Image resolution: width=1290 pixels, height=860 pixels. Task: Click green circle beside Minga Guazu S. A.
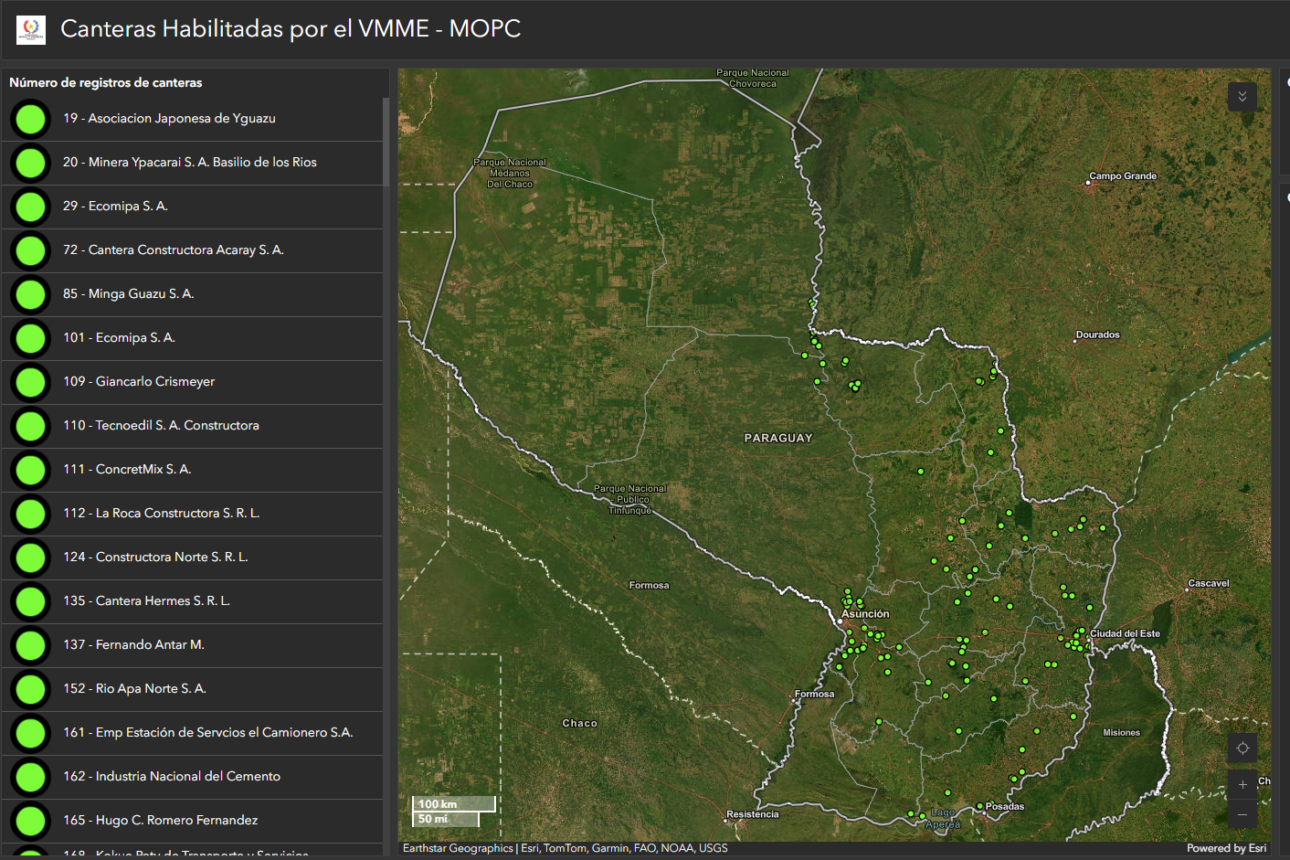[x=31, y=294]
